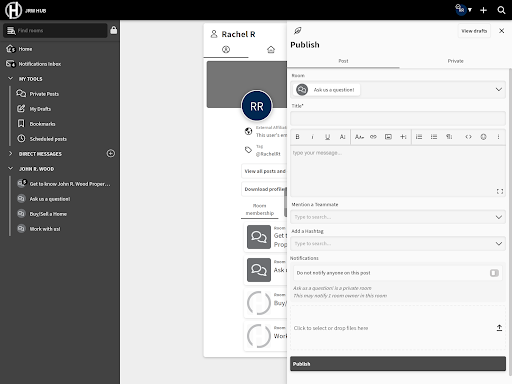The image size is (512, 384).
Task: Click the JRW HUB logo icon
Action: 13,10
